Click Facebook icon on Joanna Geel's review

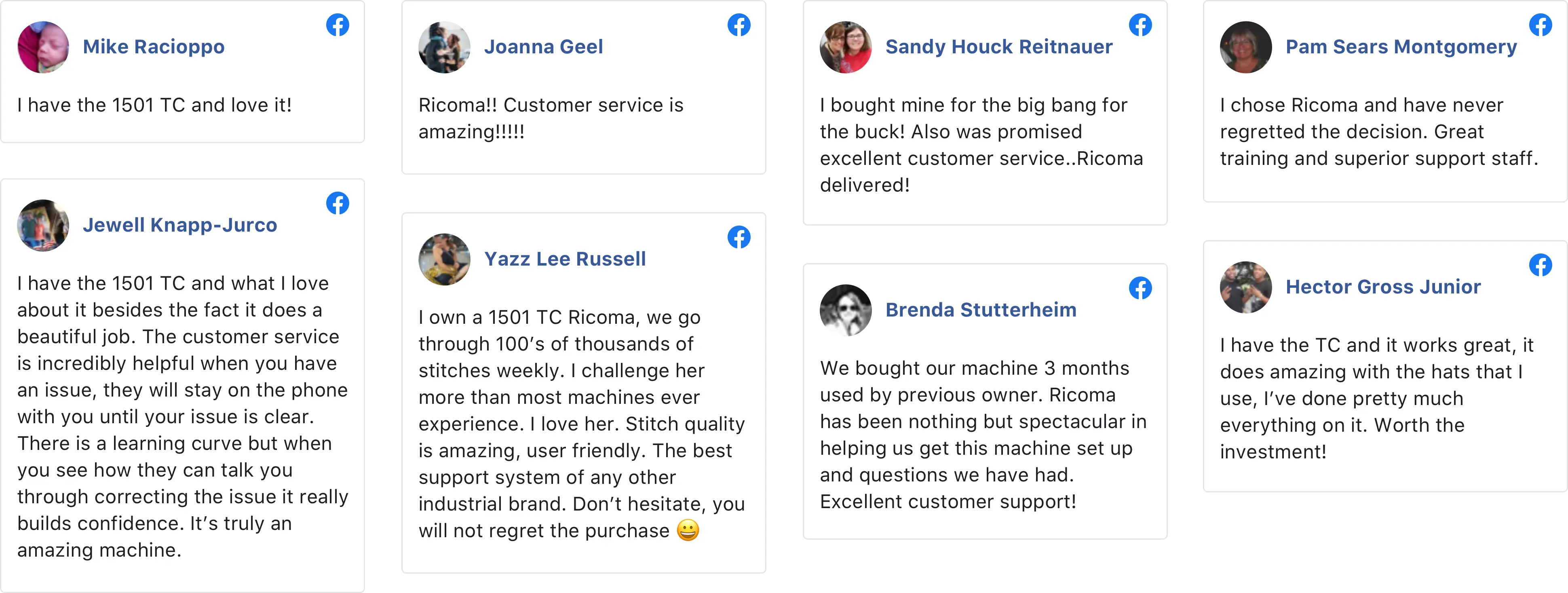739,25
